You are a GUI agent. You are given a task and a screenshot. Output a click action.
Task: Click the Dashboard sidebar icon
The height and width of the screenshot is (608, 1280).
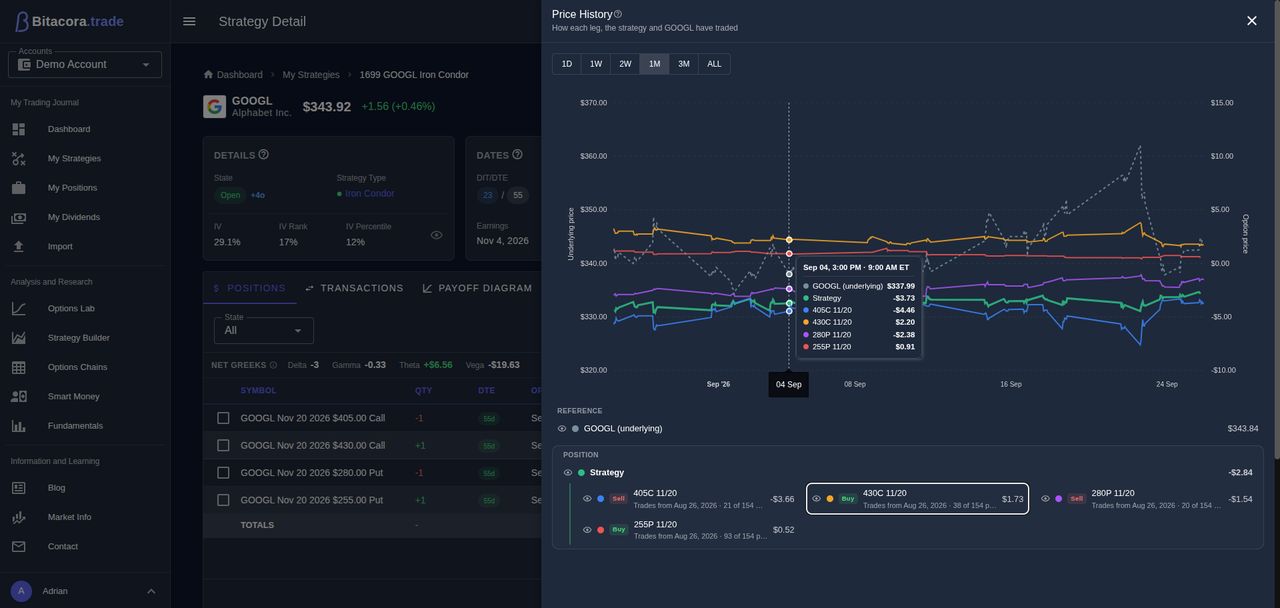(18, 129)
